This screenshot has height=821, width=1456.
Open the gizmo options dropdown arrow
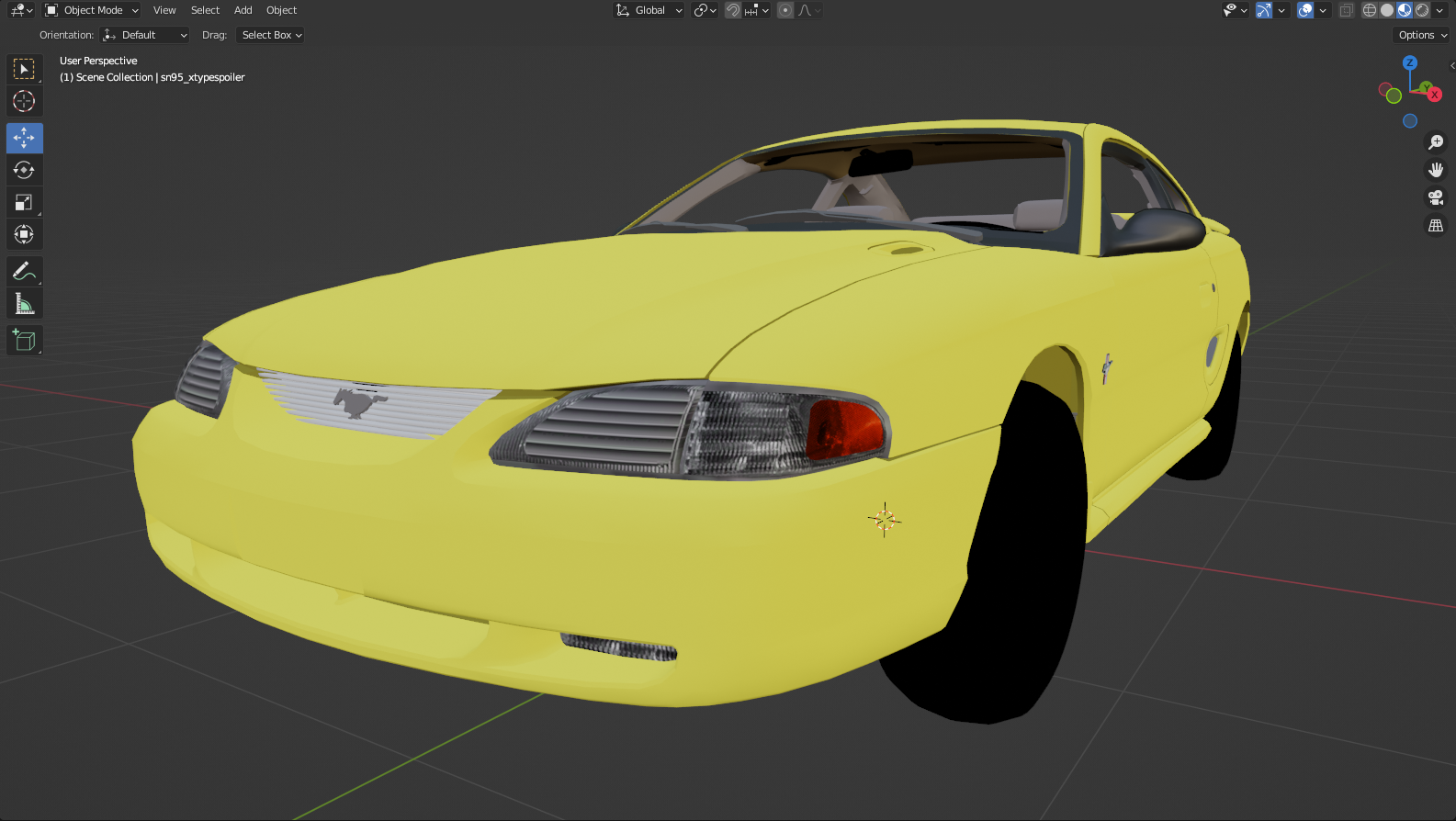point(1281,10)
